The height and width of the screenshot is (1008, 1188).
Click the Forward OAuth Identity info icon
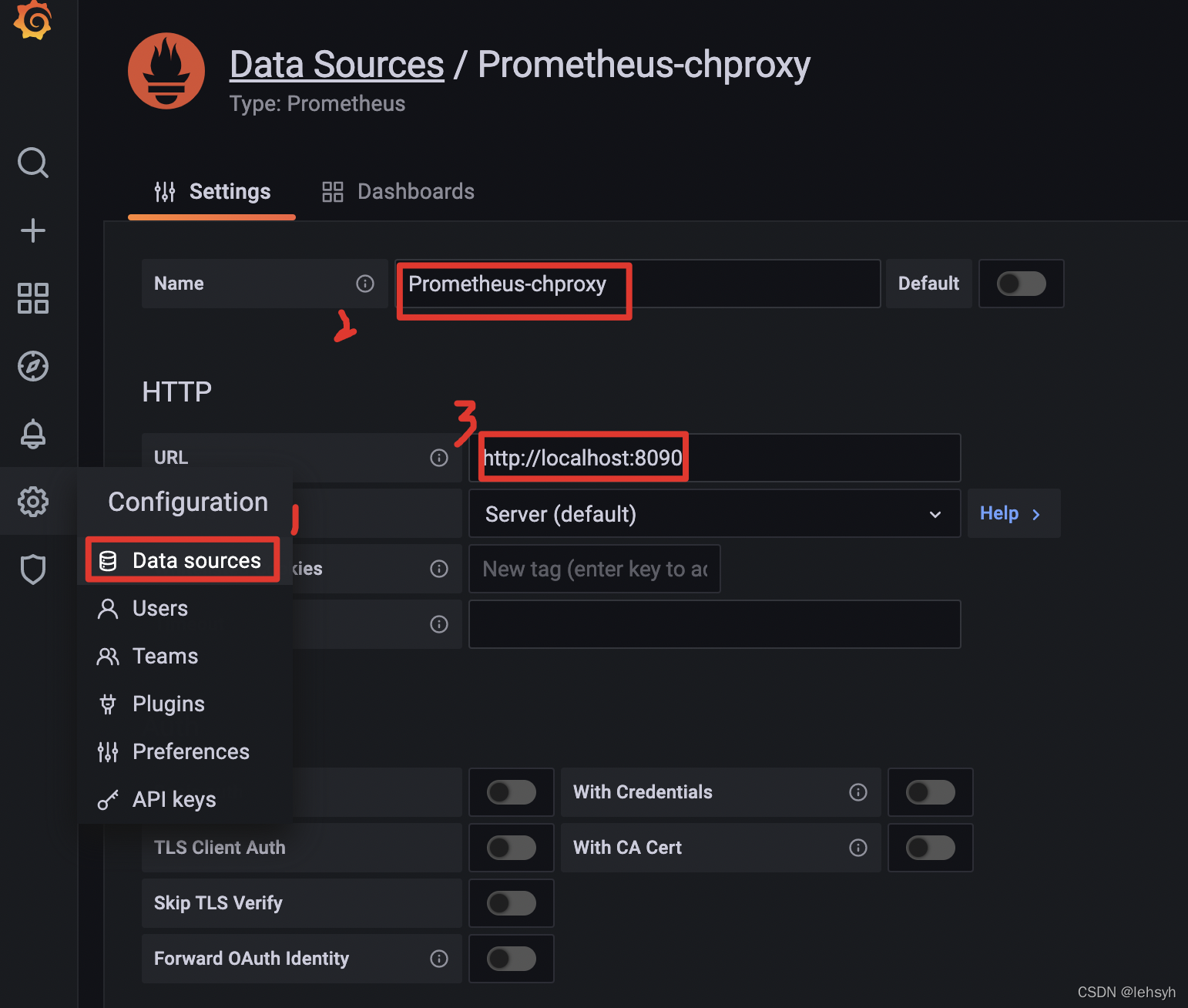tap(439, 959)
